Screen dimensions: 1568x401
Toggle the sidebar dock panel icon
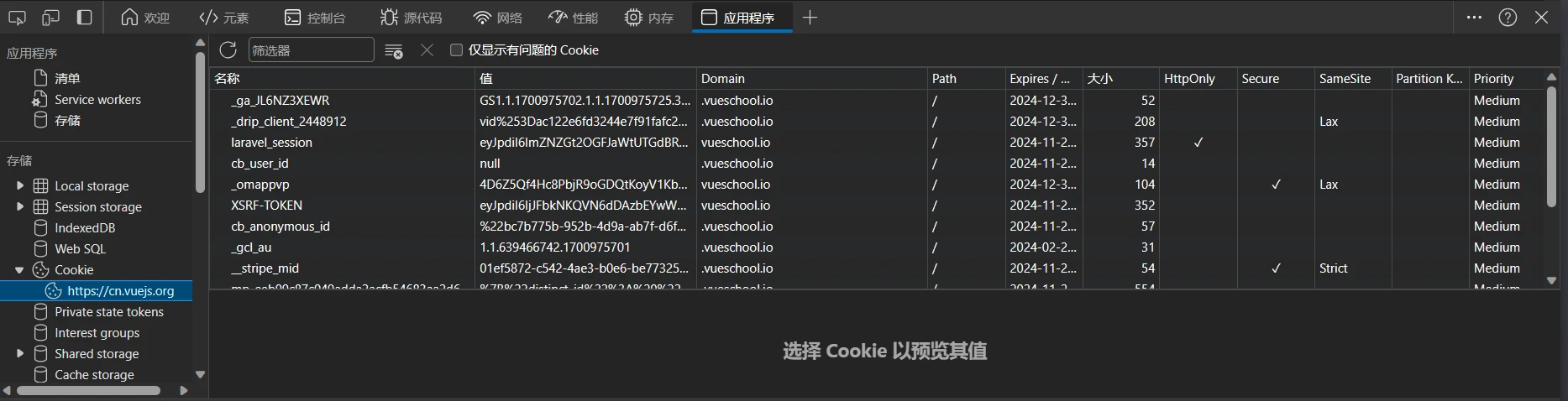84,18
